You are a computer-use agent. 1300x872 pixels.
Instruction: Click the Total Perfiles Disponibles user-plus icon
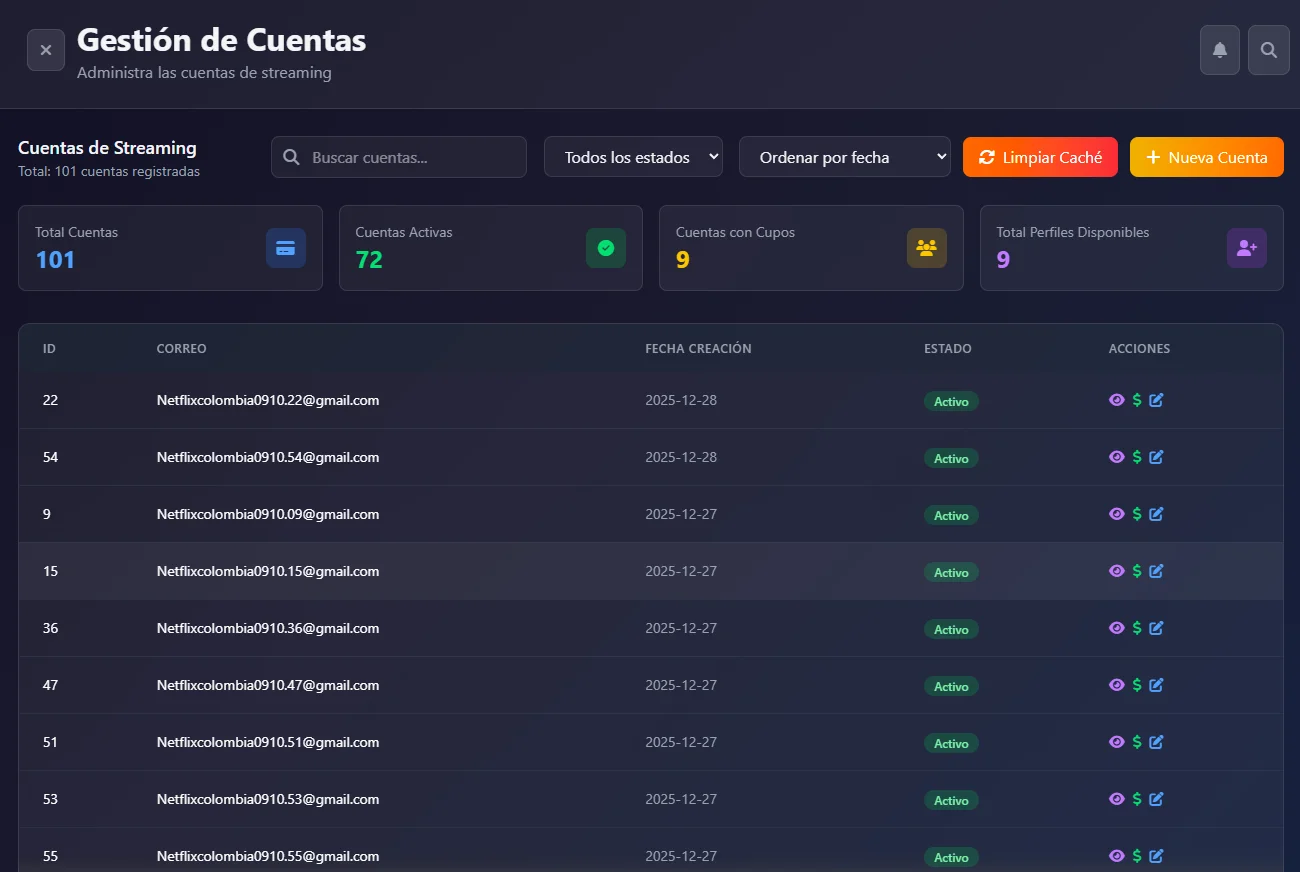1247,248
